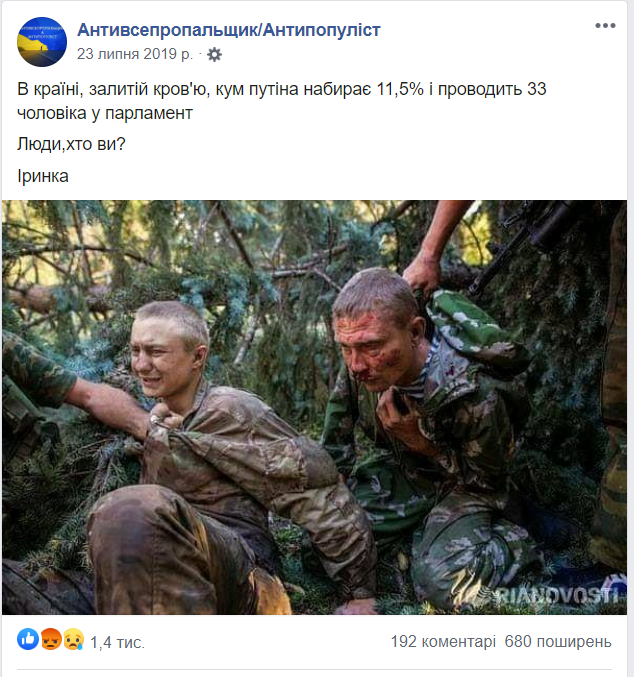This screenshot has width=634, height=677.
Task: Show who reacted via 1,4 тис. count
Action: (117, 642)
